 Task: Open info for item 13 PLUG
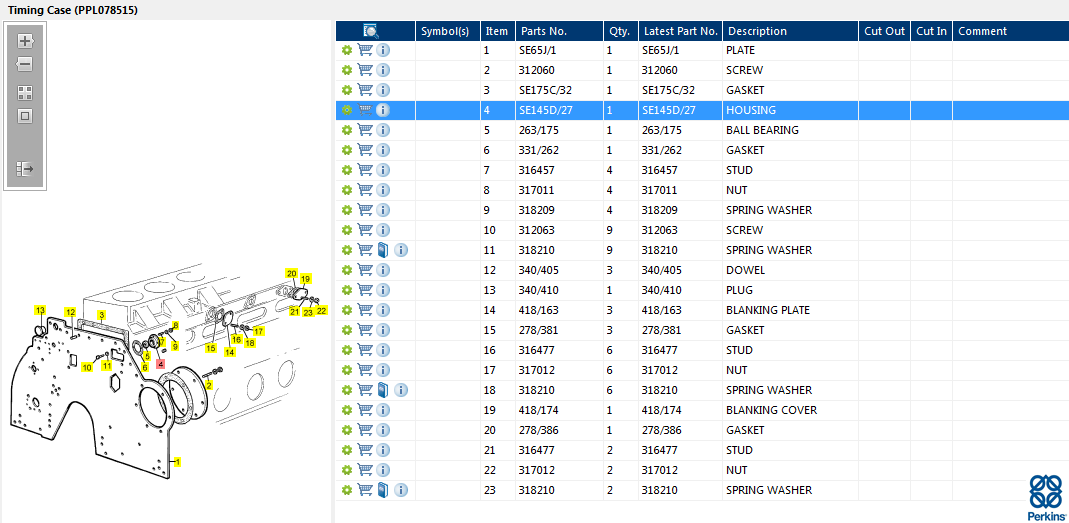click(383, 290)
